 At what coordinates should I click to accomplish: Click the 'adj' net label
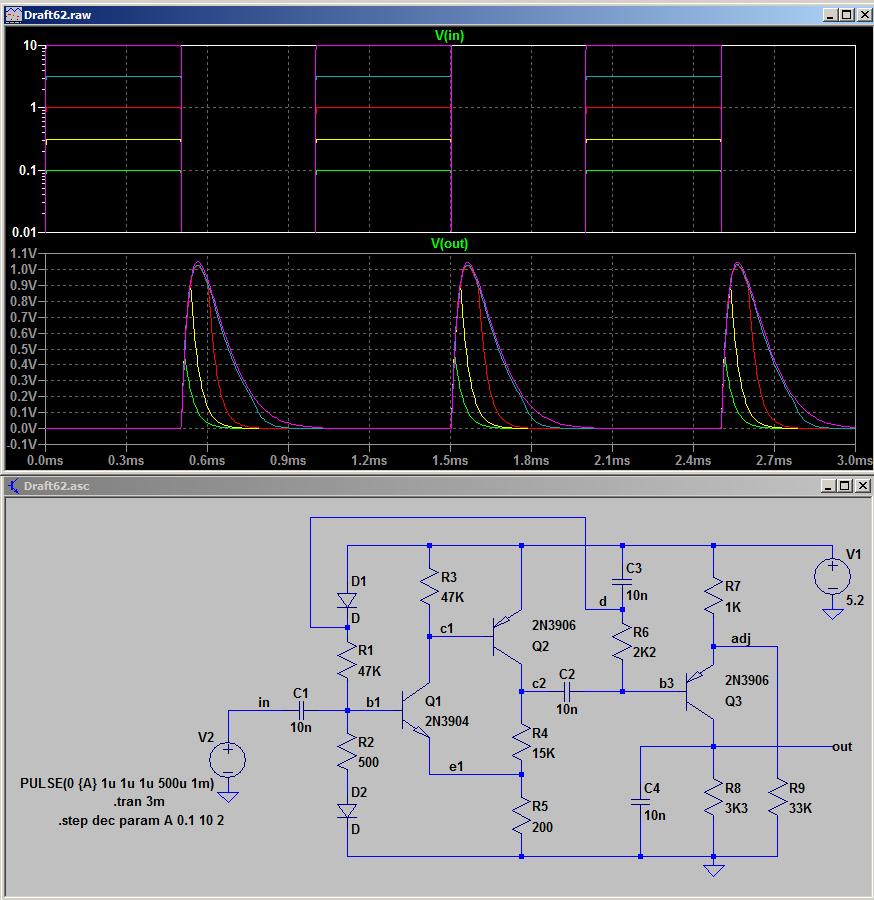point(741,638)
